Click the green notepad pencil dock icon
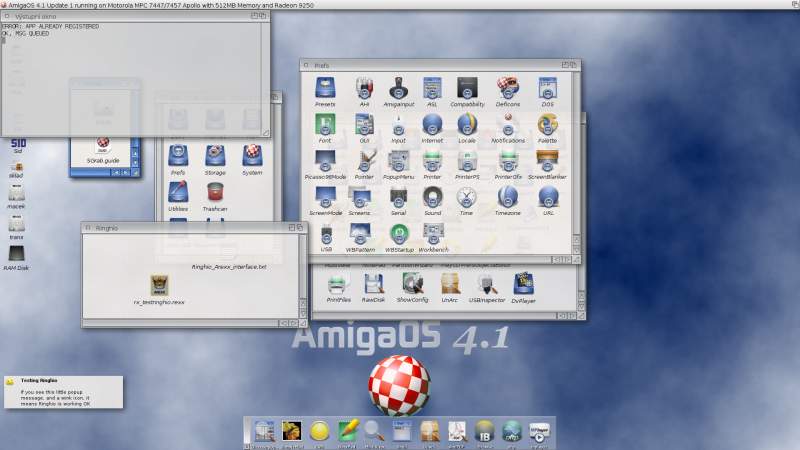The width and height of the screenshot is (800, 450). pyautogui.click(x=348, y=431)
